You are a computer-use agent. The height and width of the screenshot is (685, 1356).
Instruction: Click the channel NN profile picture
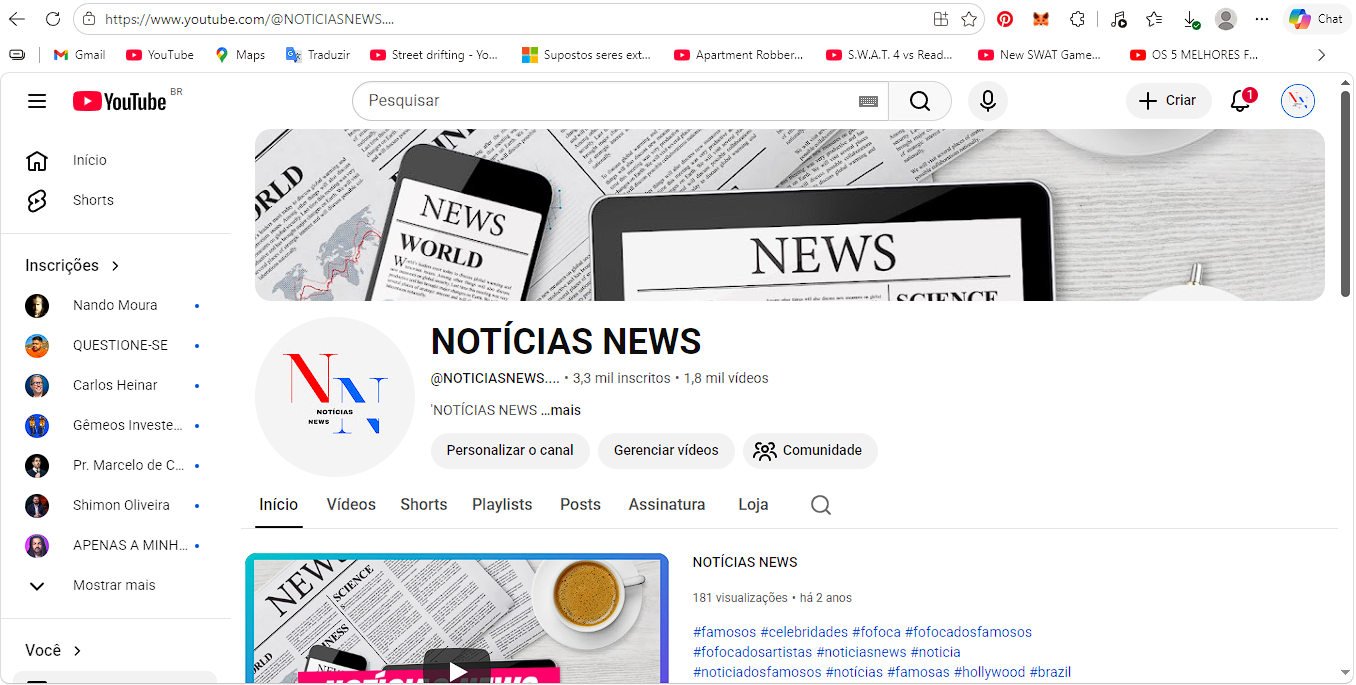tap(335, 397)
